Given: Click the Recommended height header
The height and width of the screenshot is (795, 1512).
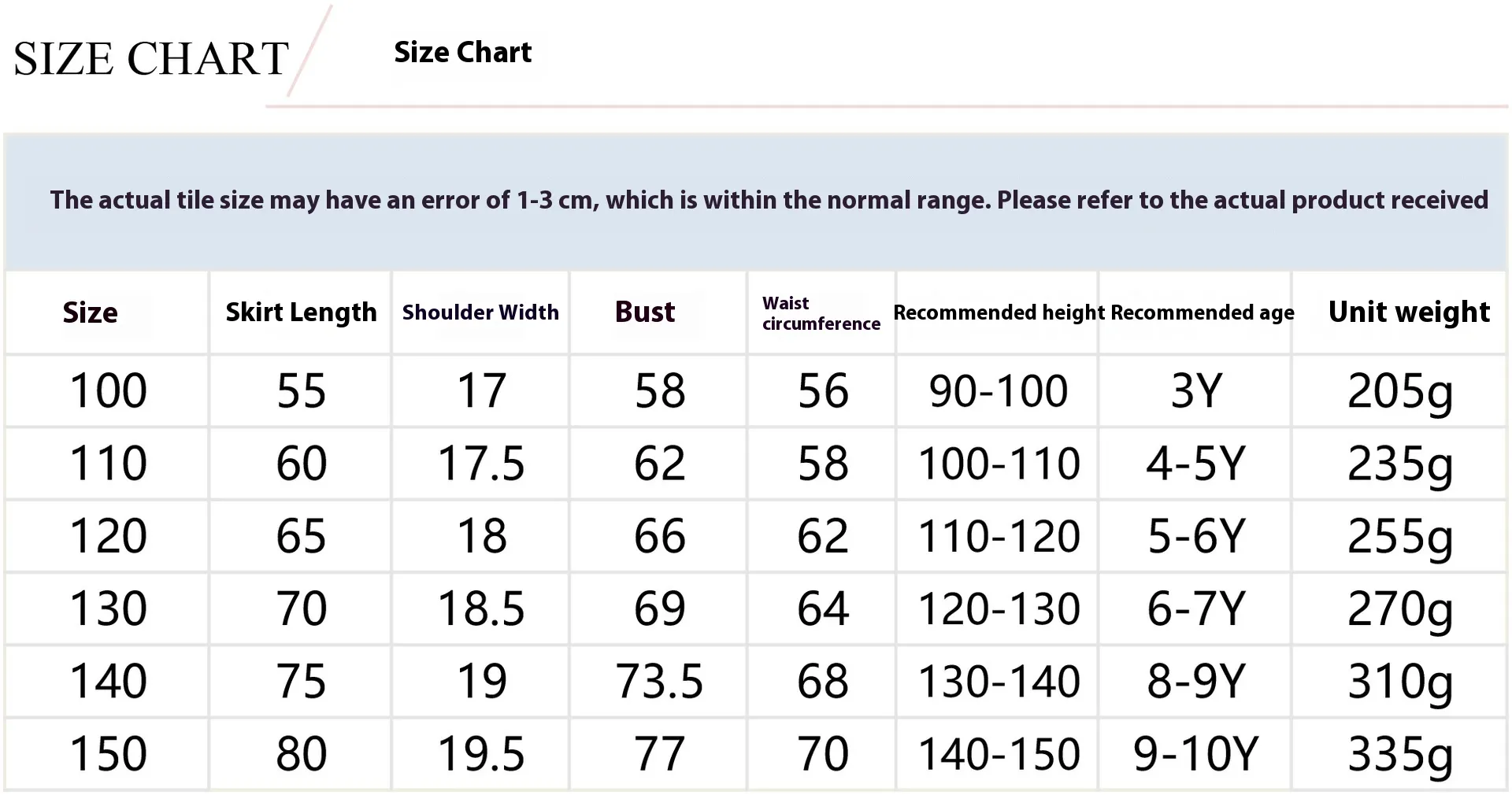Looking at the screenshot, I should (x=999, y=312).
